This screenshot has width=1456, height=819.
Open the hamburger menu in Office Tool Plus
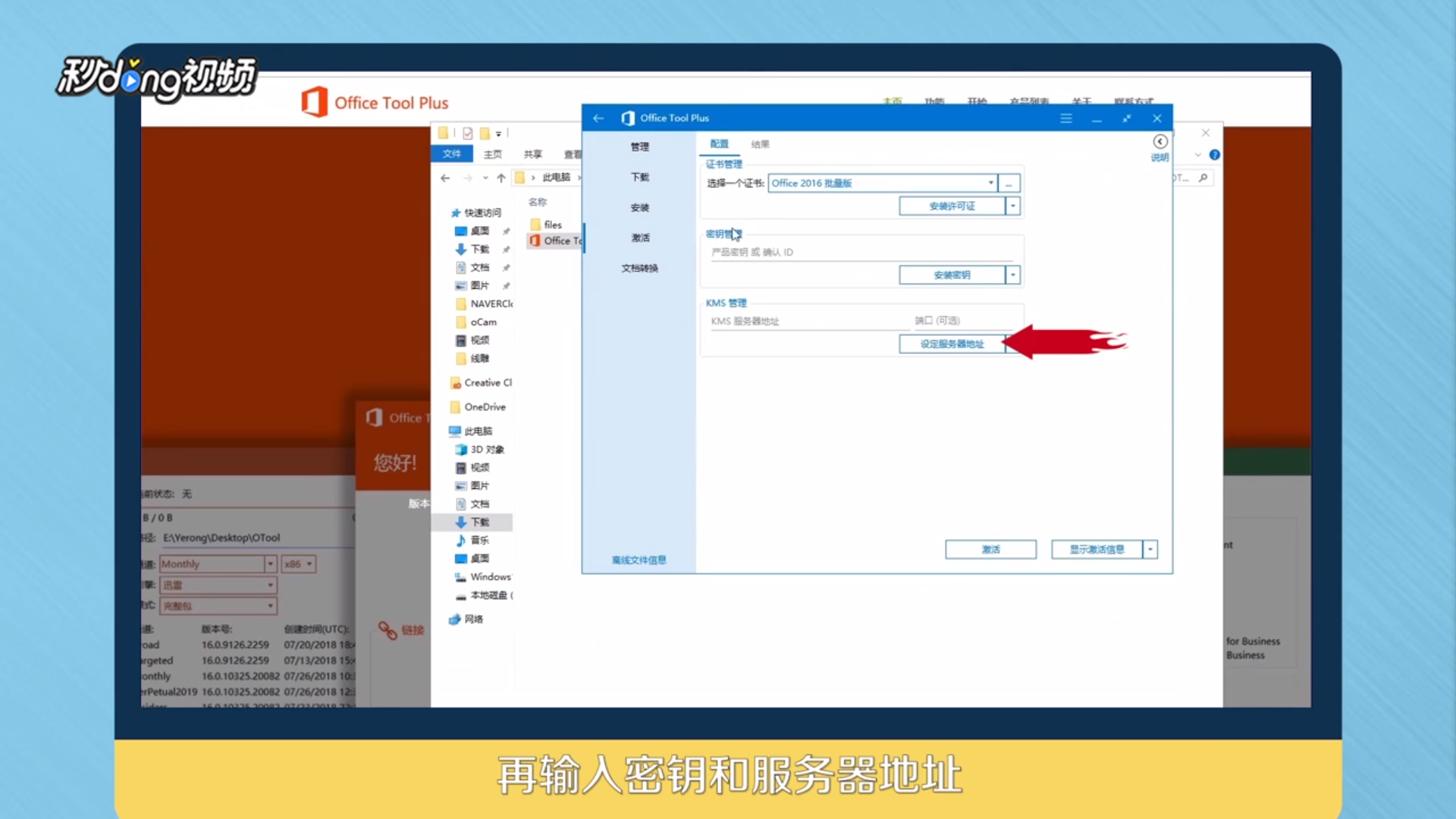[x=1065, y=118]
